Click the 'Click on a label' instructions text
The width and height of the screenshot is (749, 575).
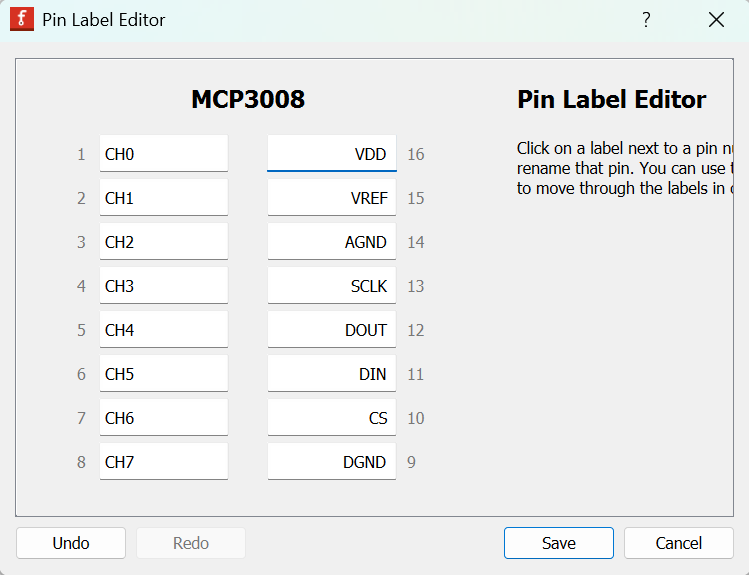[x=625, y=168]
